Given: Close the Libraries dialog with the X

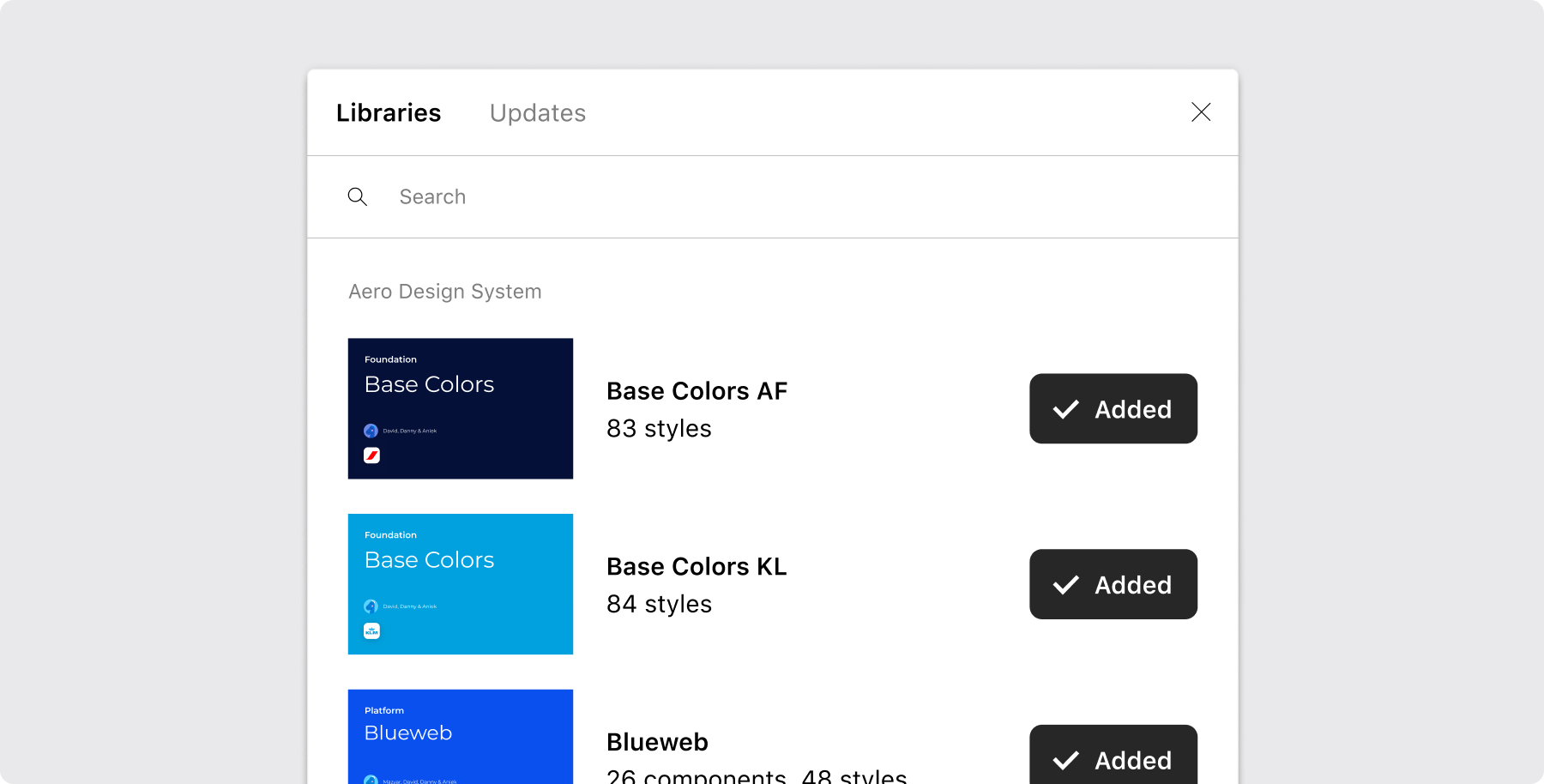Looking at the screenshot, I should 1201,112.
